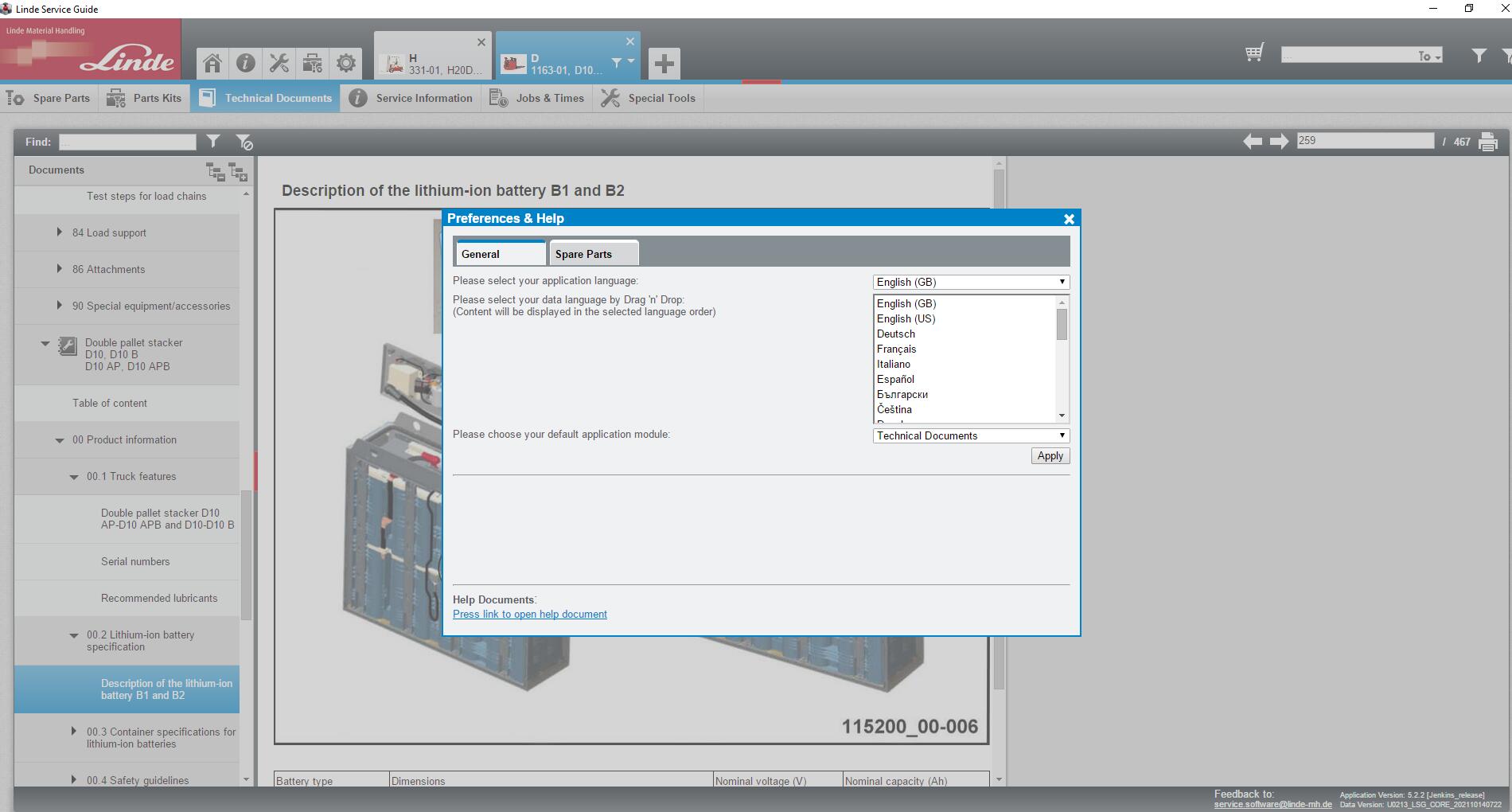This screenshot has height=812, width=1512.
Task: Select Description of the lithium-ion battery item
Action: pyautogui.click(x=127, y=689)
